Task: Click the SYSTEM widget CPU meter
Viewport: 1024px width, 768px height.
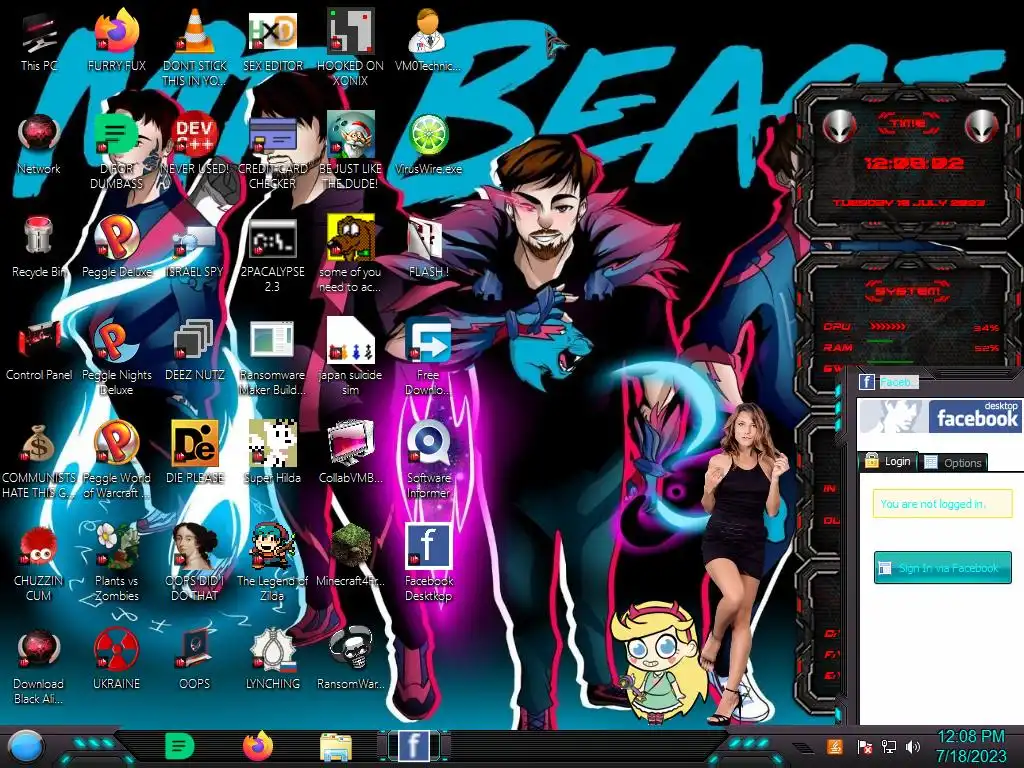Action: click(911, 327)
